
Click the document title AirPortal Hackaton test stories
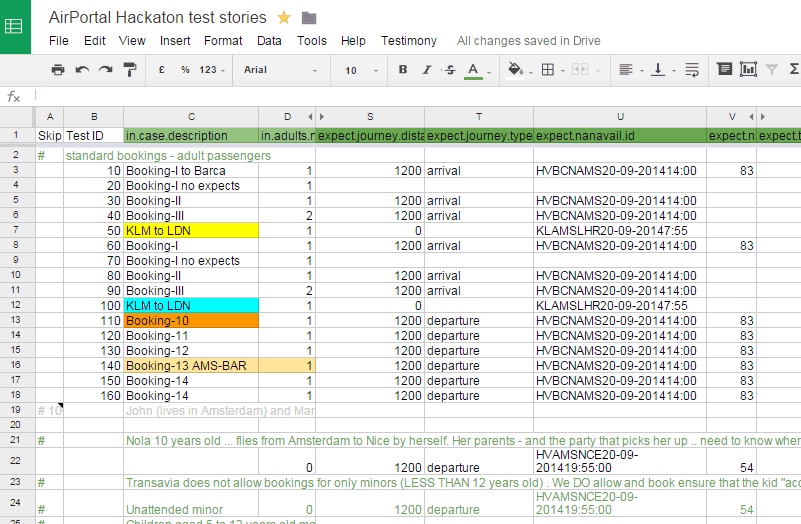pyautogui.click(x=157, y=17)
